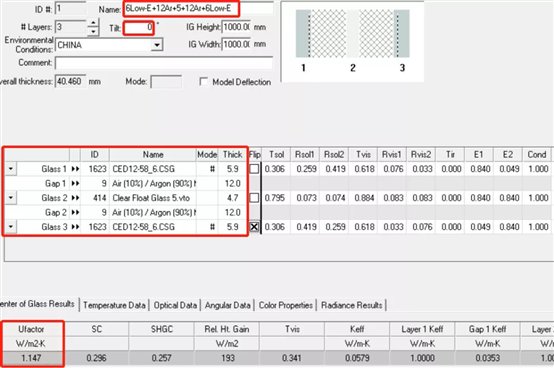
Task: Click the Tsol column header
Action: (x=276, y=155)
